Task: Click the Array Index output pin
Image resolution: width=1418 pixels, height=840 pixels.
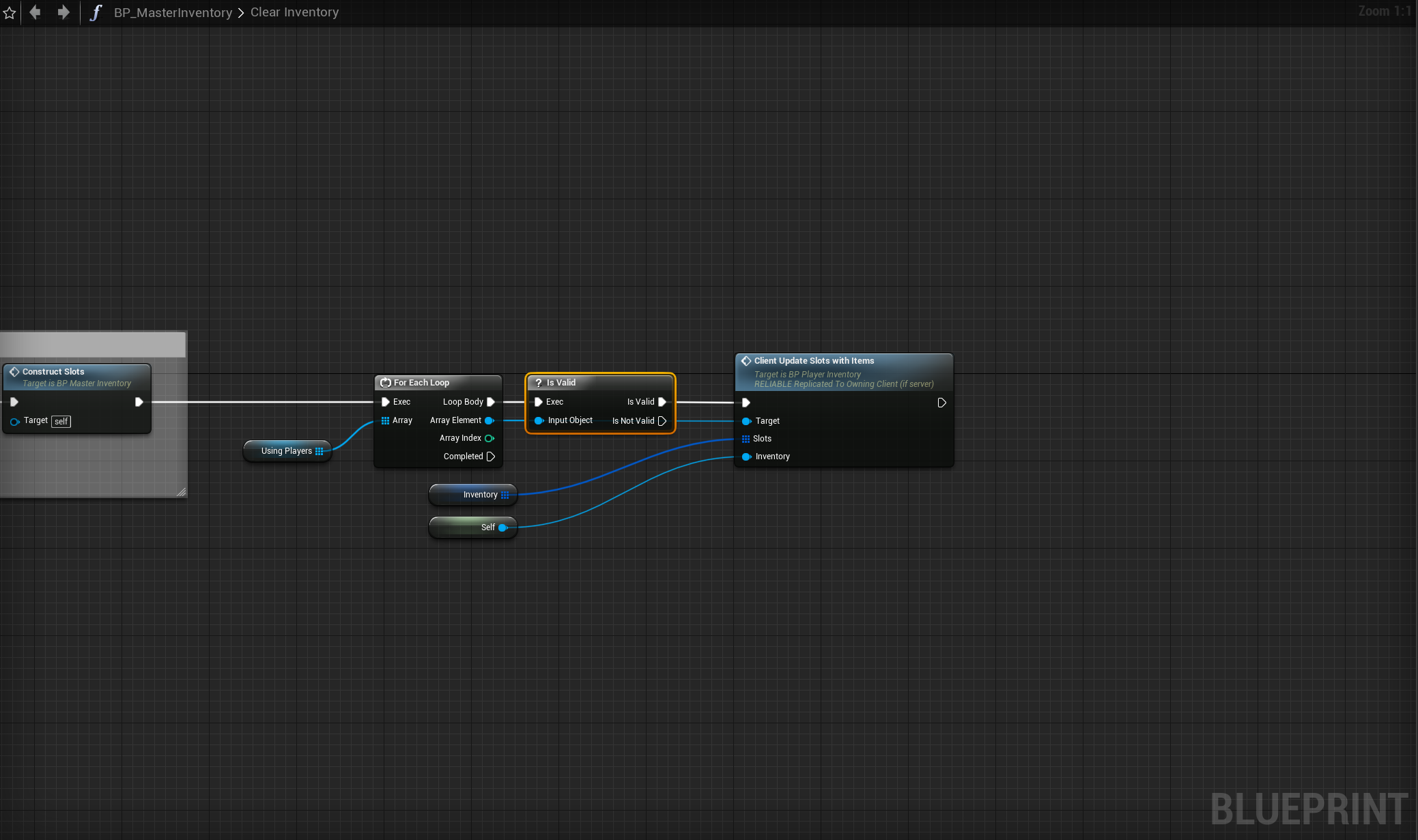Action: pos(489,438)
